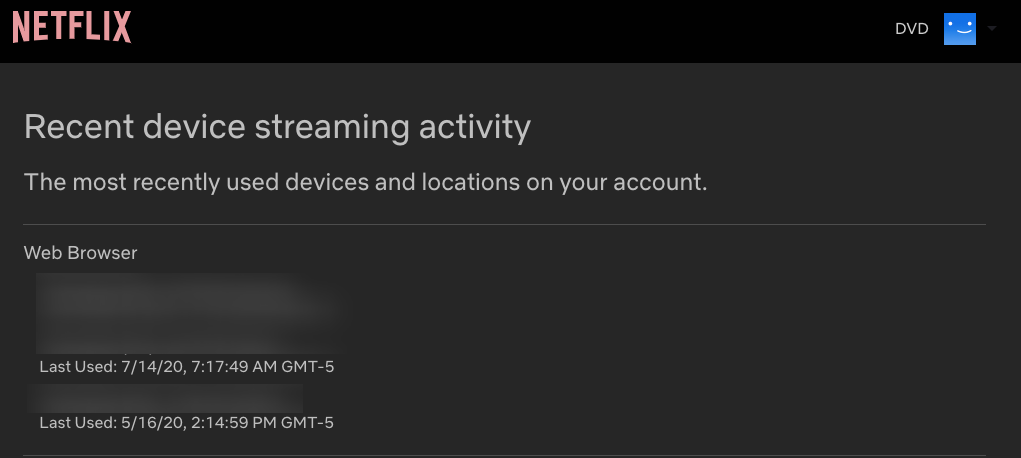The height and width of the screenshot is (458, 1021).
Task: Click the Netflix logo
Action: (x=72, y=27)
